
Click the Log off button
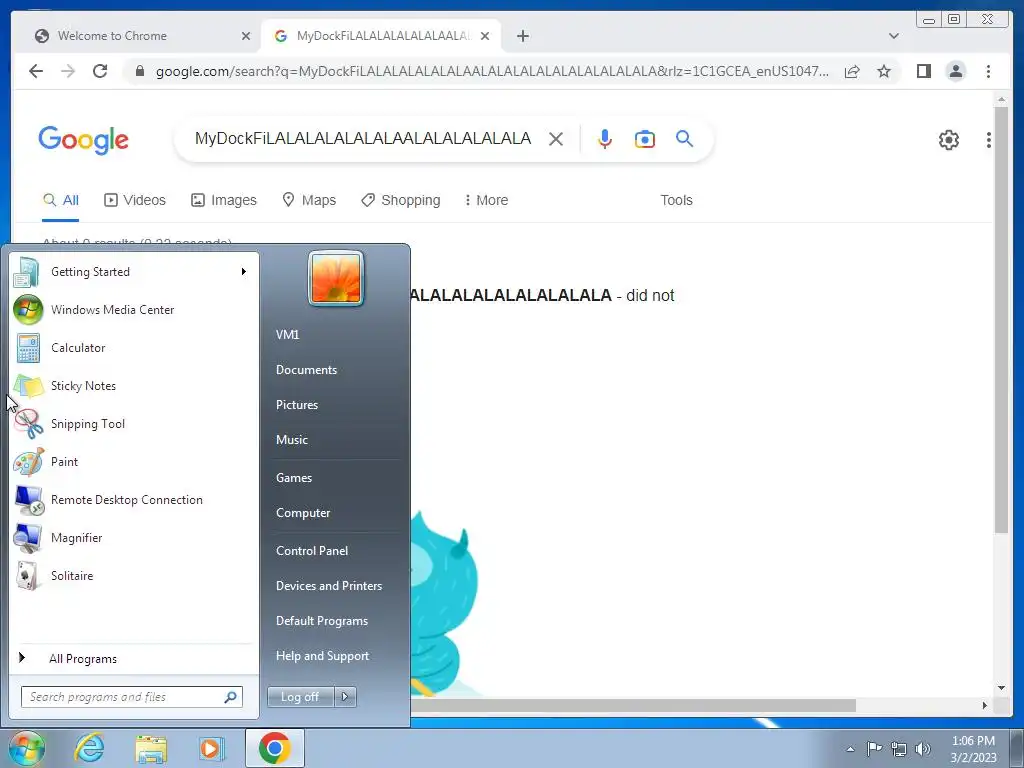tap(300, 697)
